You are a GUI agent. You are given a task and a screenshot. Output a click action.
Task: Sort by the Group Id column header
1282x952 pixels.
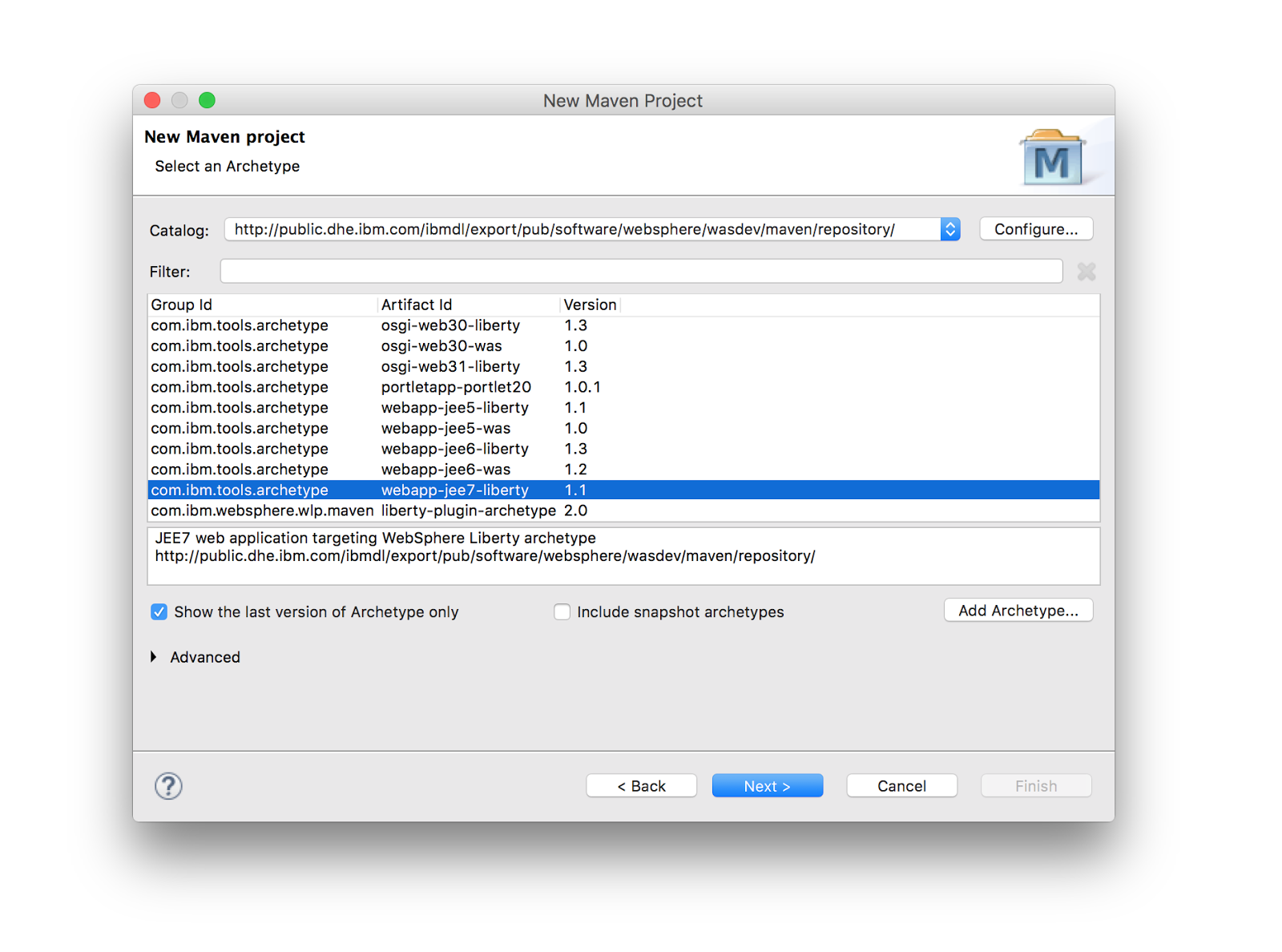click(x=262, y=305)
